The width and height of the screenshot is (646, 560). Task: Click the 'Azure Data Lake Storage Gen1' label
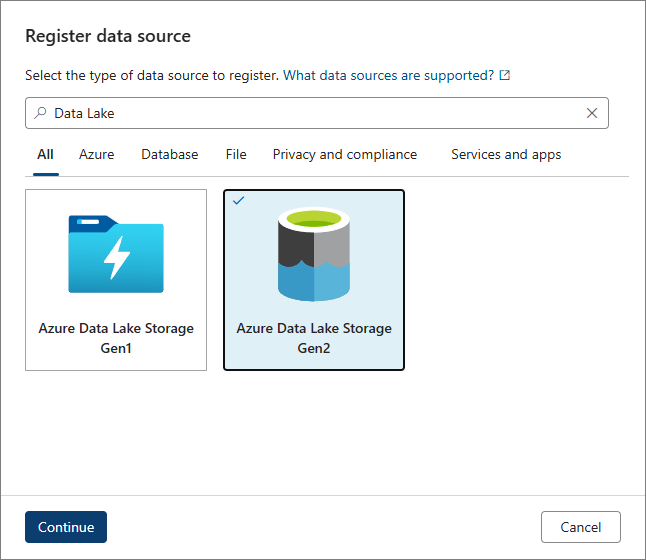pos(116,338)
